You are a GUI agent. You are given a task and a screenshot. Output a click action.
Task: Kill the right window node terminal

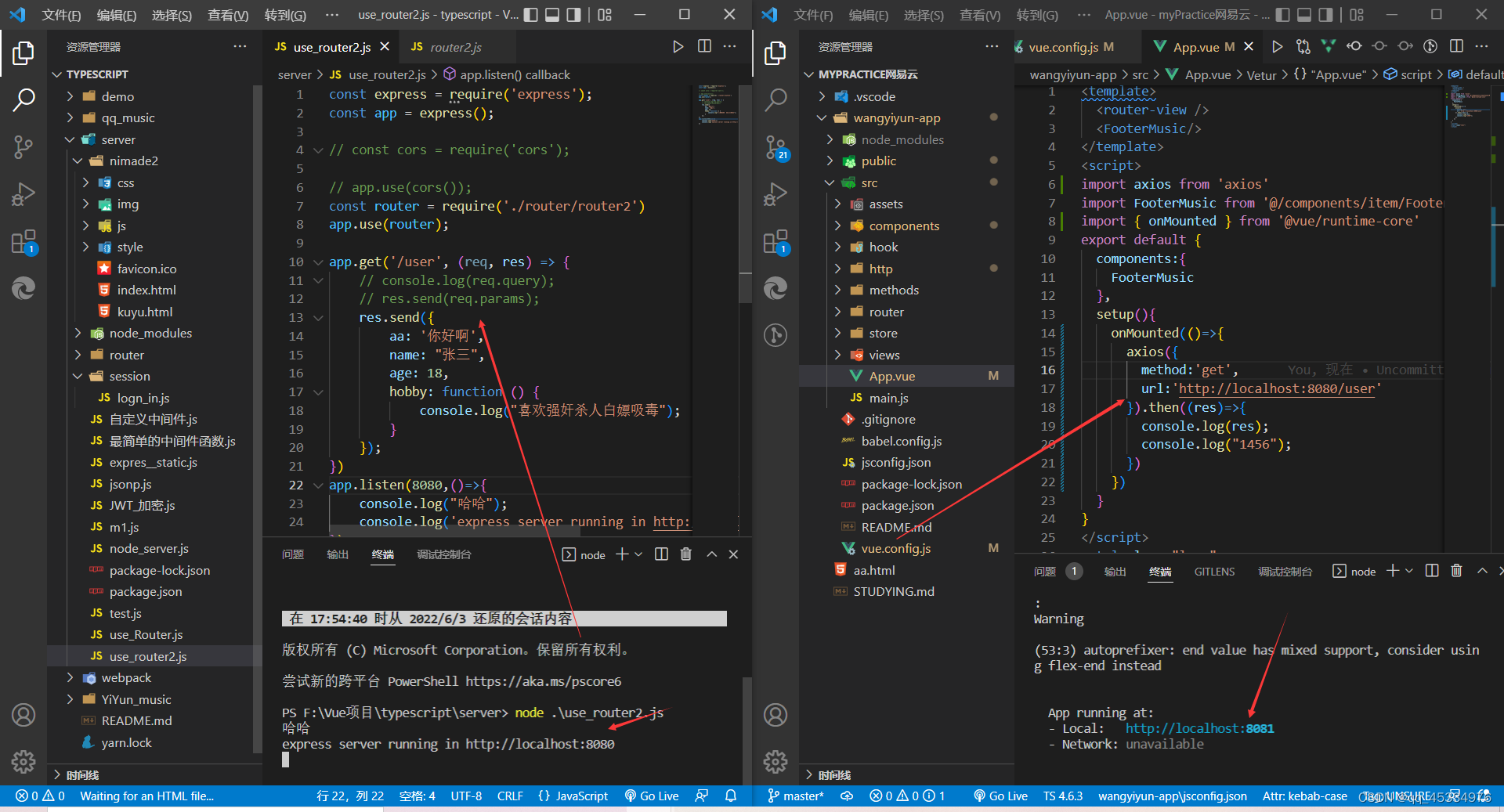pos(1456,571)
